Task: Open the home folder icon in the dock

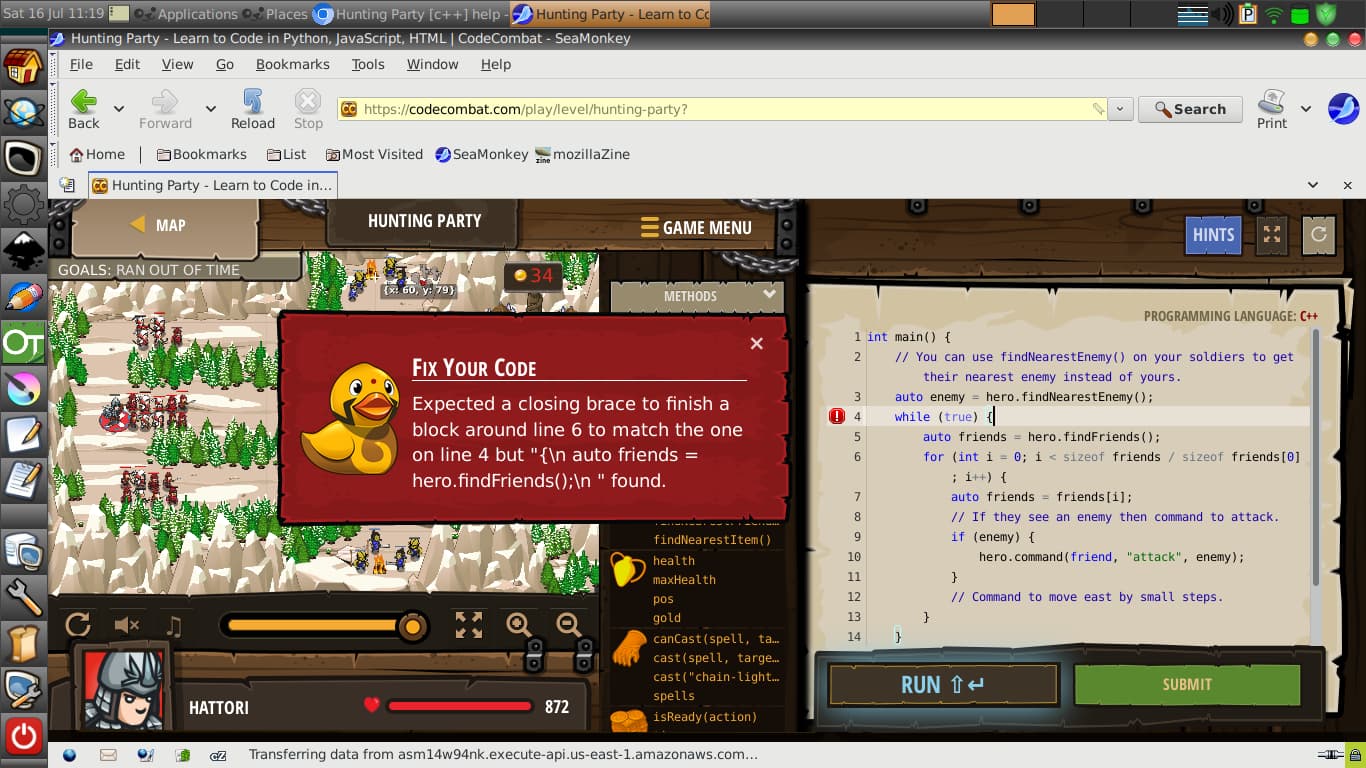Action: click(x=23, y=67)
